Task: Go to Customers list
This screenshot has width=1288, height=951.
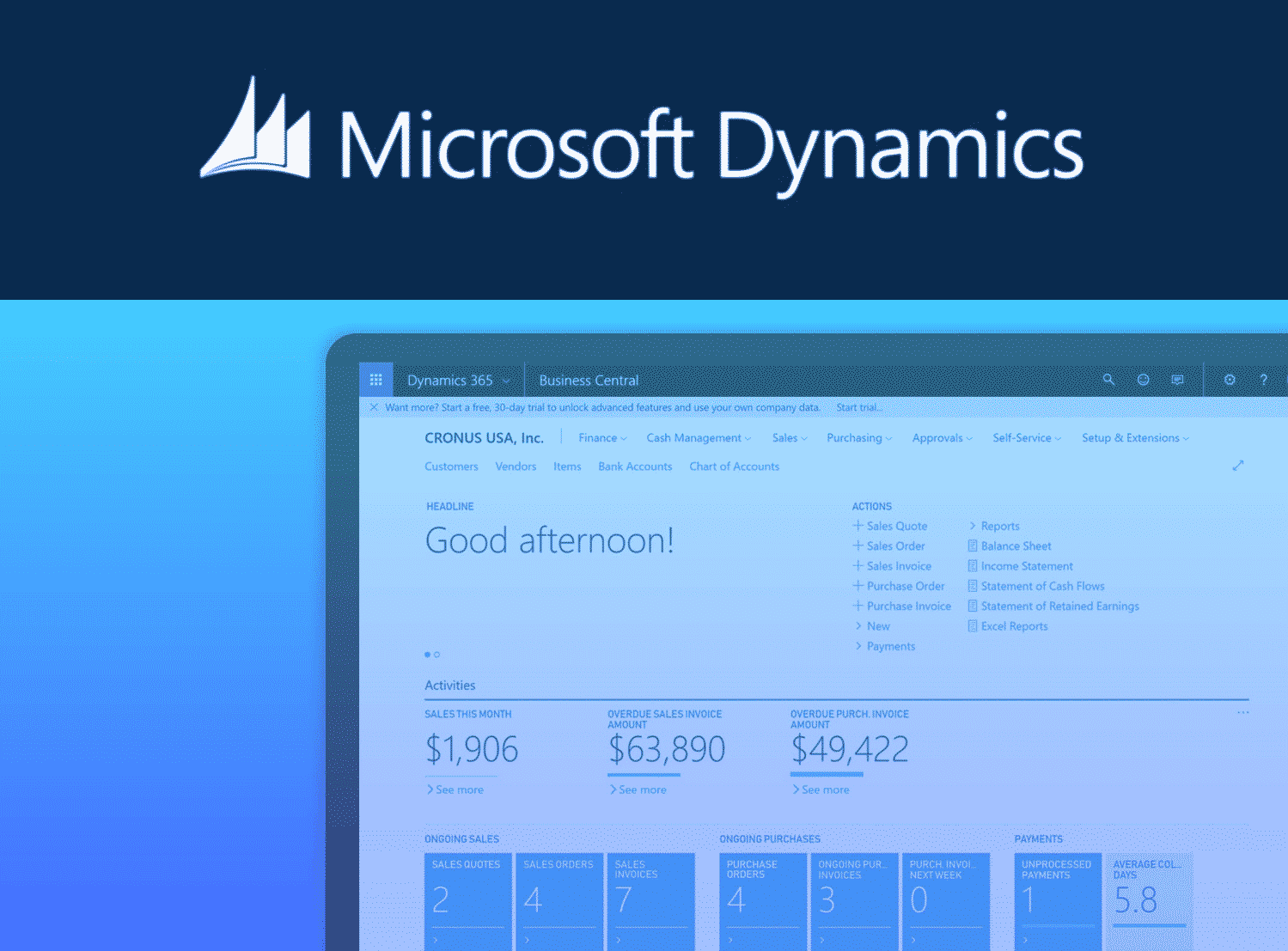Action: 451,466
